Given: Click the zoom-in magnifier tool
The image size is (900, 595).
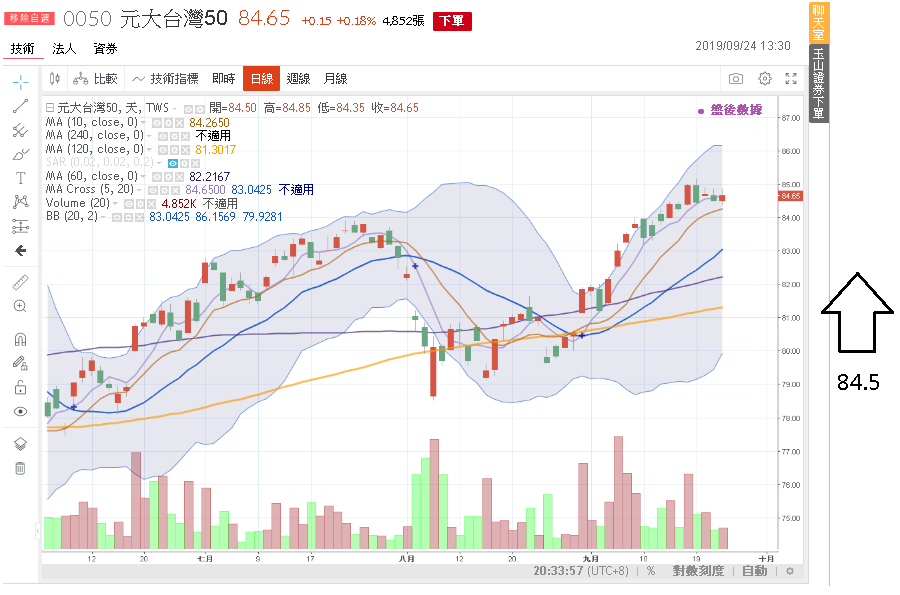Looking at the screenshot, I should [x=21, y=306].
